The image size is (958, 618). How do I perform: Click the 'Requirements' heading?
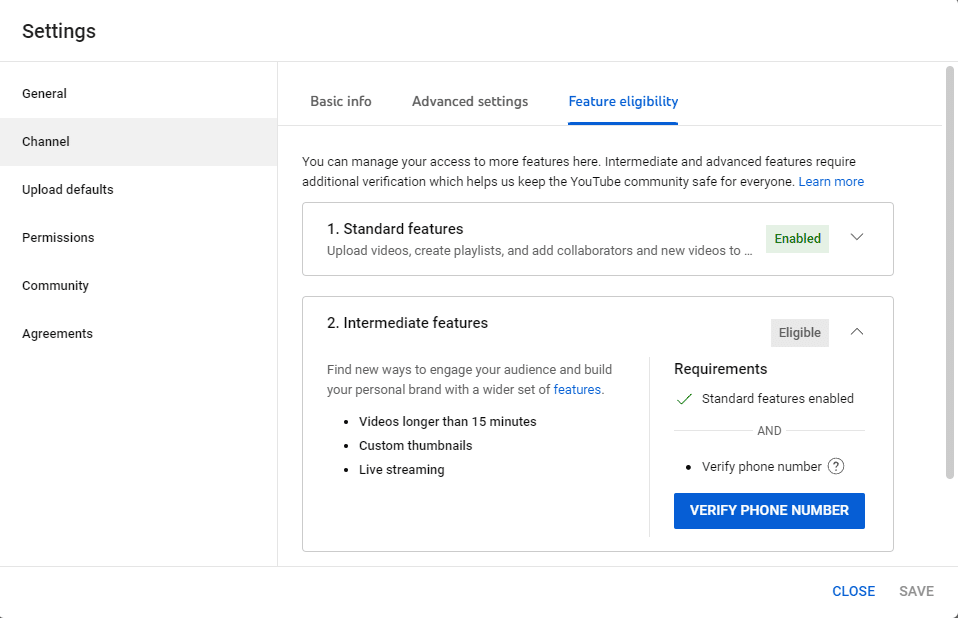pyautogui.click(x=720, y=369)
